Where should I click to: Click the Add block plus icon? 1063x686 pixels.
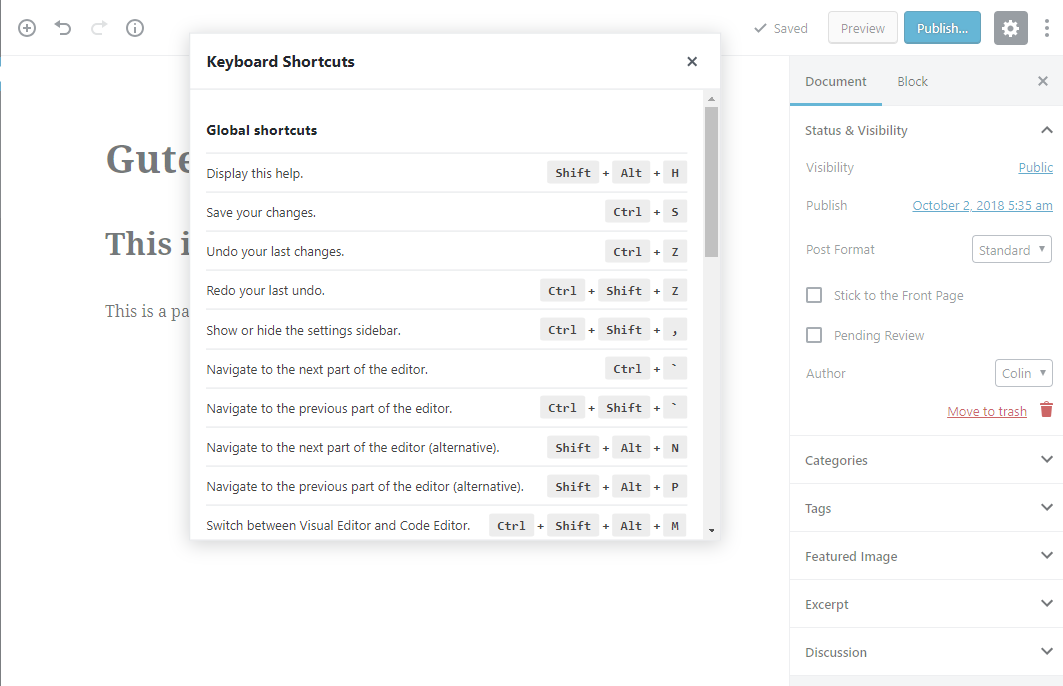(27, 28)
